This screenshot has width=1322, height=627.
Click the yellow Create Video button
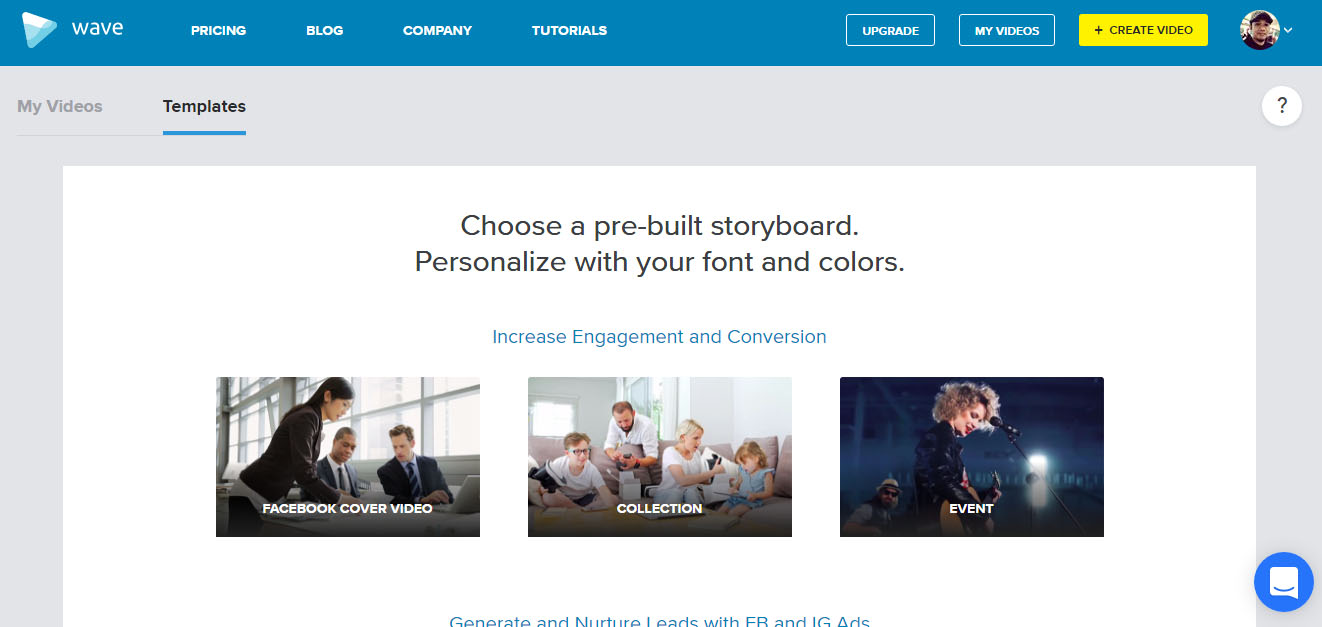coord(1143,30)
